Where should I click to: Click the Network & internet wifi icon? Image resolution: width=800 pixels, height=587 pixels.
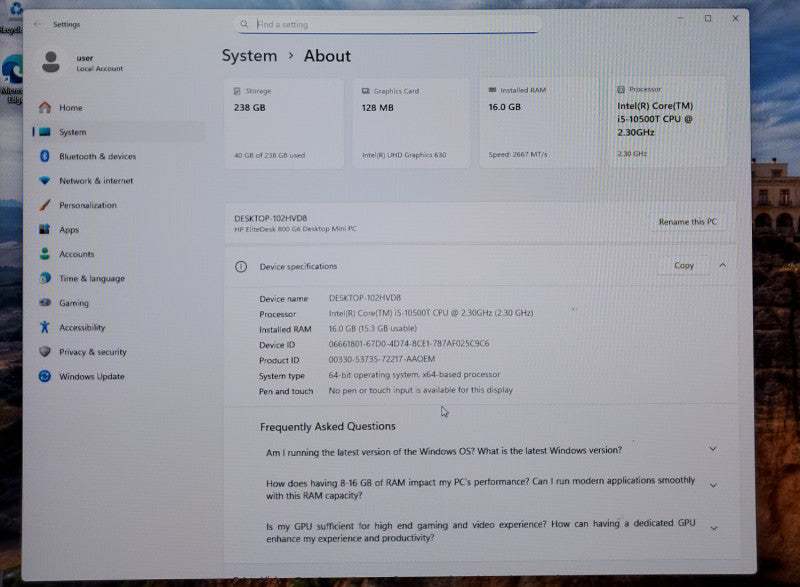(x=44, y=181)
